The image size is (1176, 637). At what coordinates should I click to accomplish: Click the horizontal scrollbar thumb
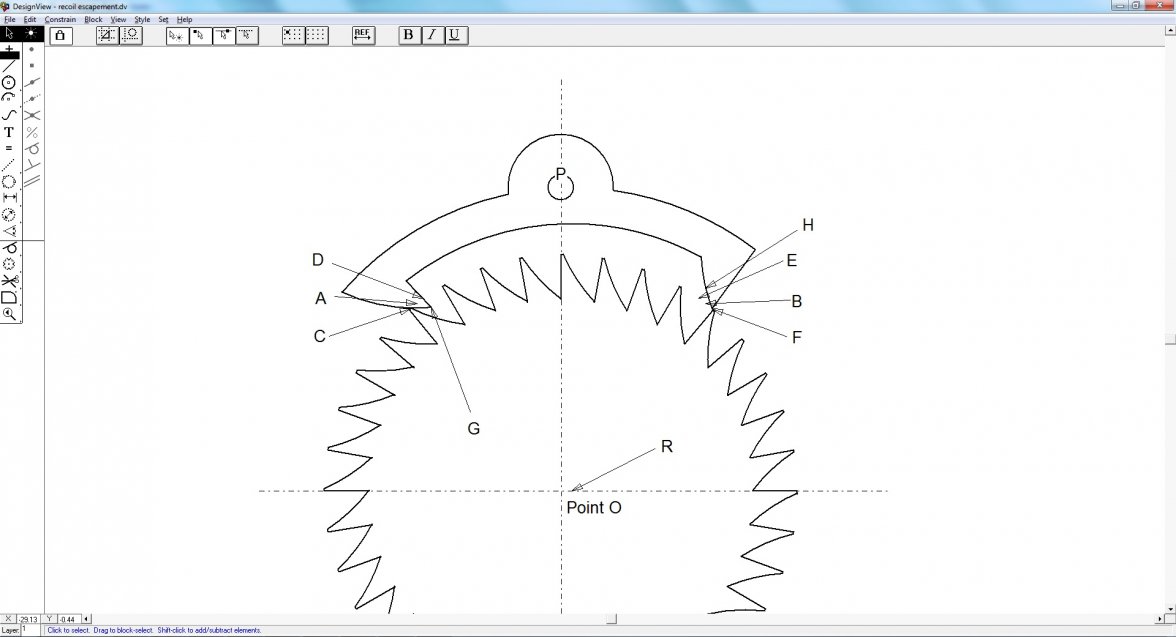[610, 619]
